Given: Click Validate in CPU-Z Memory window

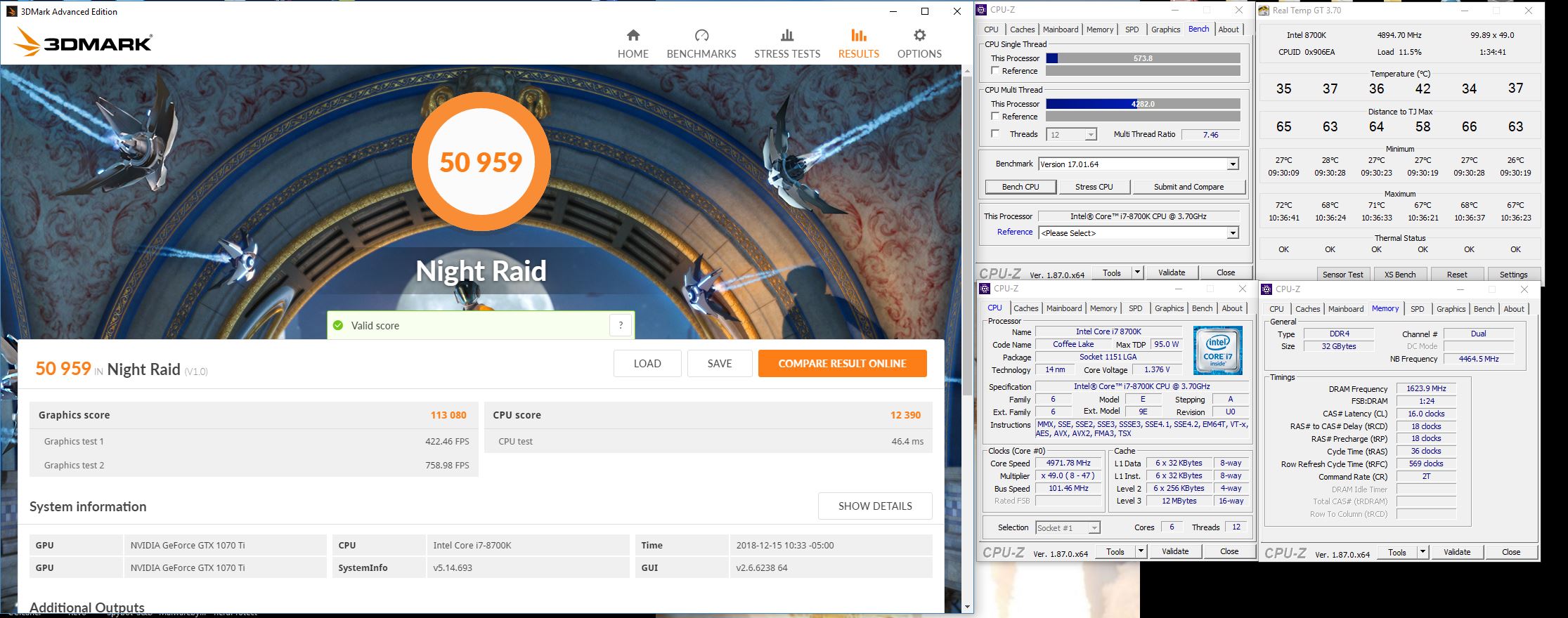Looking at the screenshot, I should coord(1457,552).
